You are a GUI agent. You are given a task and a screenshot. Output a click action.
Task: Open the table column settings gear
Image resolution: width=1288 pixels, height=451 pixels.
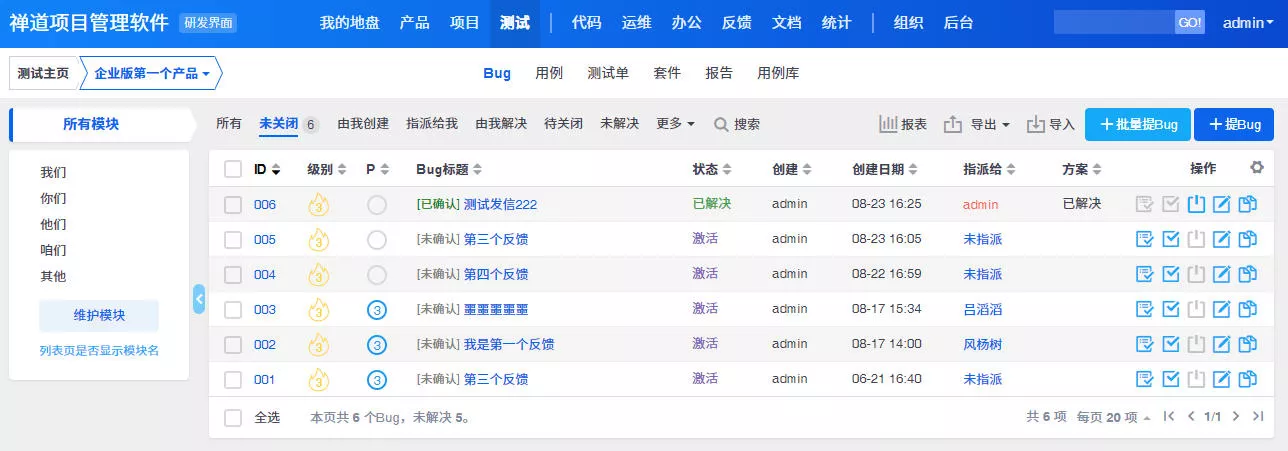tap(1257, 169)
